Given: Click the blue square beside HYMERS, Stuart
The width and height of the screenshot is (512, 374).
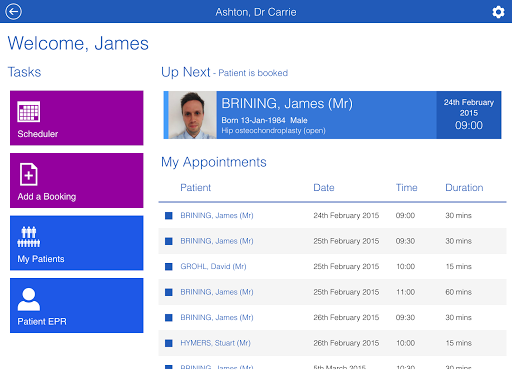Looking at the screenshot, I should point(169,343).
